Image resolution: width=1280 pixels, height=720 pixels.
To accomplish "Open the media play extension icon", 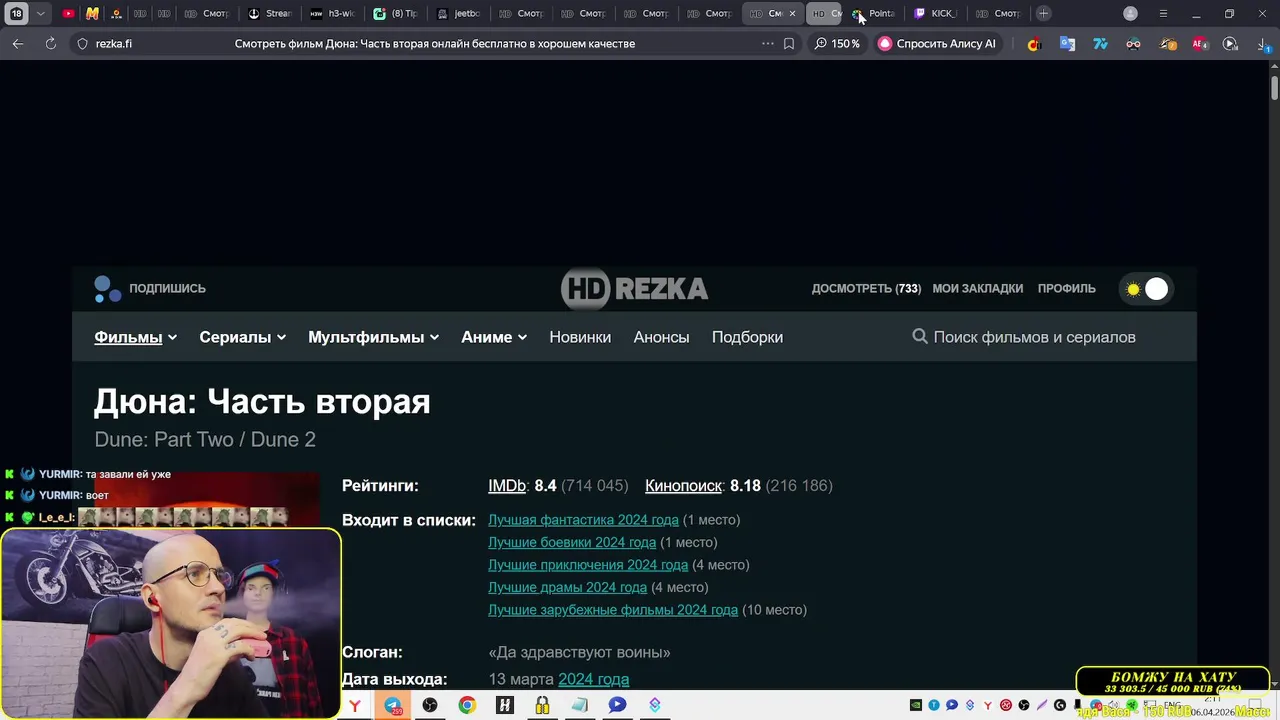I will 1230,44.
